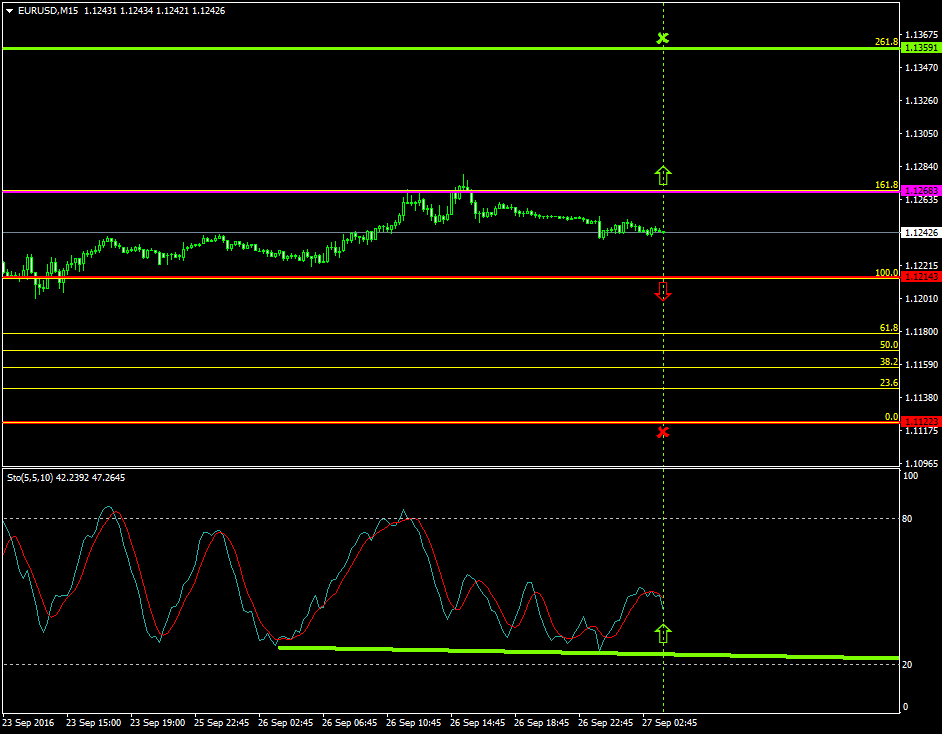Image resolution: width=942 pixels, height=734 pixels.
Task: Select the 161.8 Fibonacci level label
Action: (x=886, y=185)
